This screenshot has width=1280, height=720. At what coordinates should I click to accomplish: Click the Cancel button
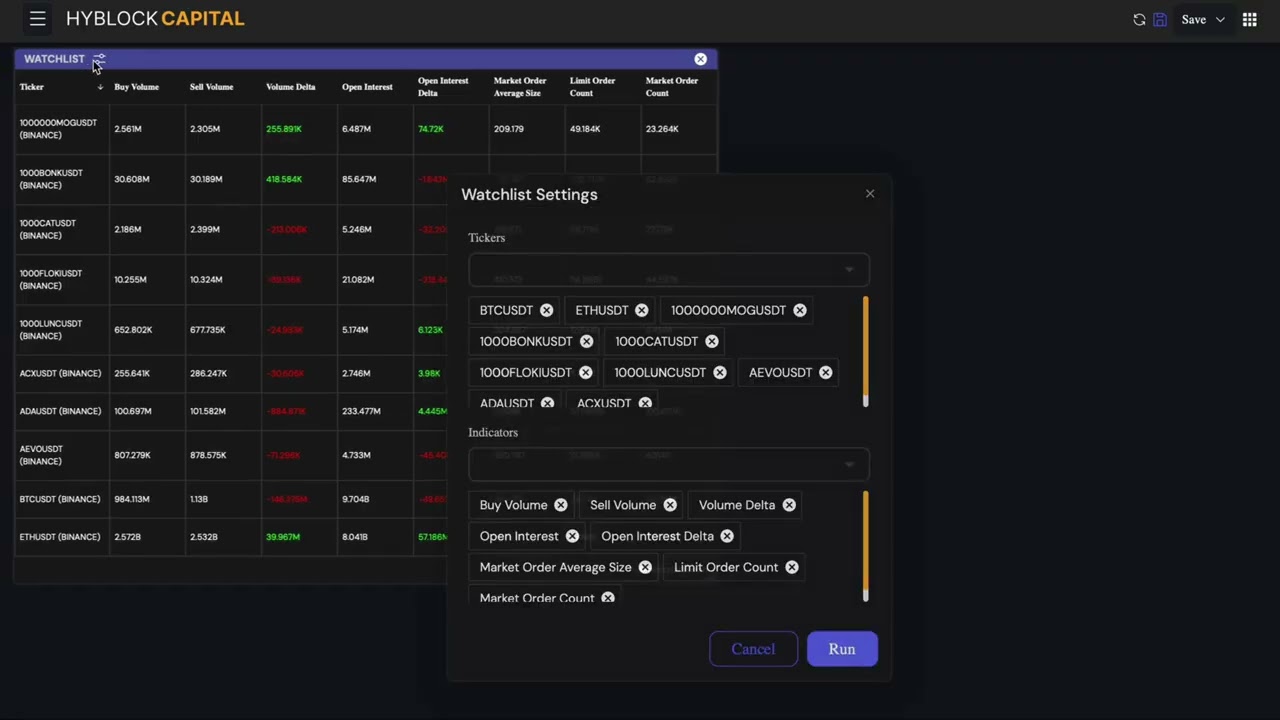click(753, 649)
